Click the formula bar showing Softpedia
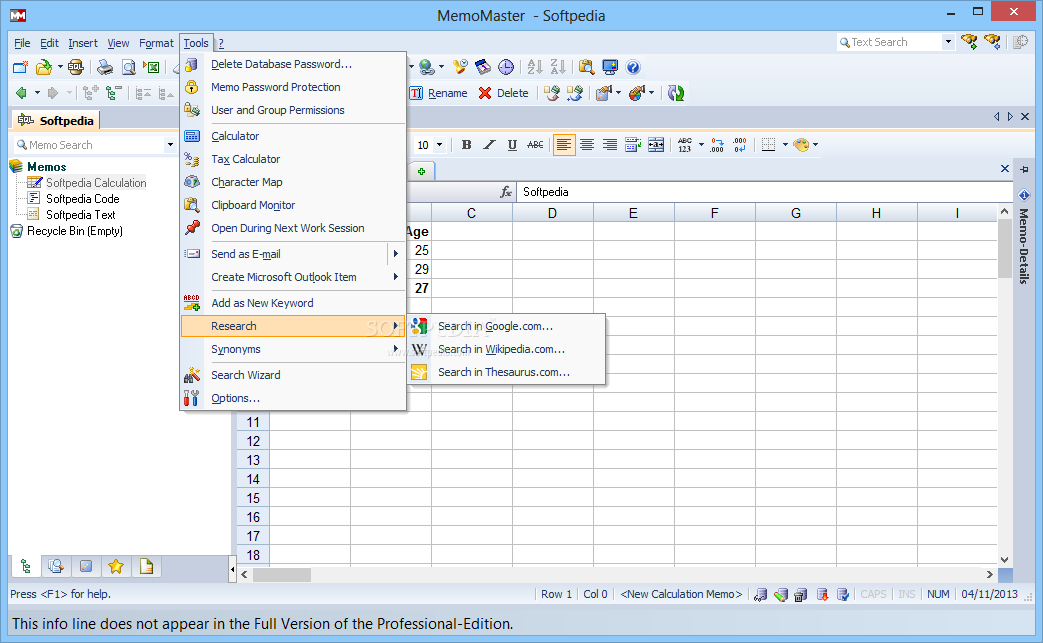 (x=765, y=192)
